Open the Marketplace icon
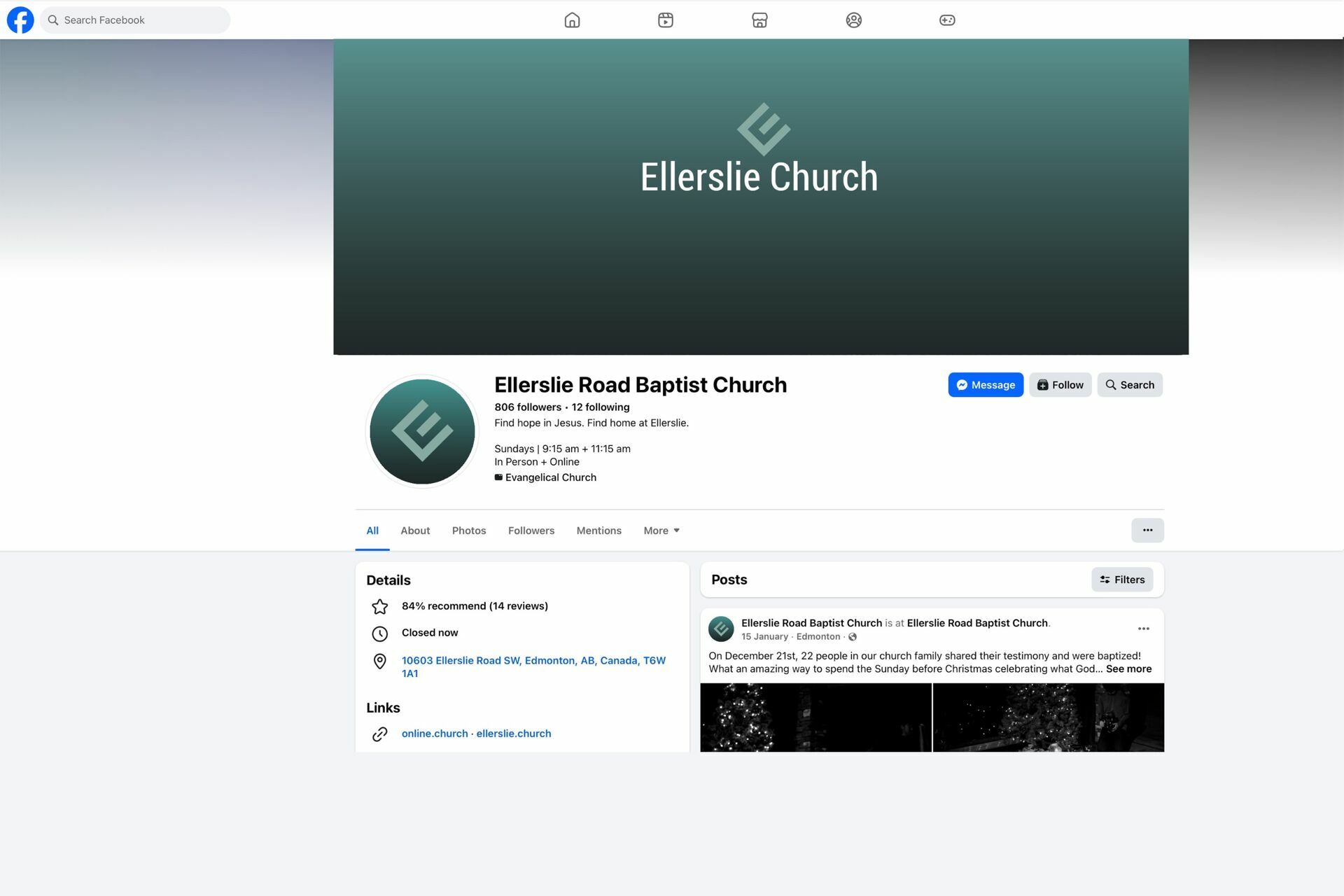The height and width of the screenshot is (896, 1344). click(759, 20)
